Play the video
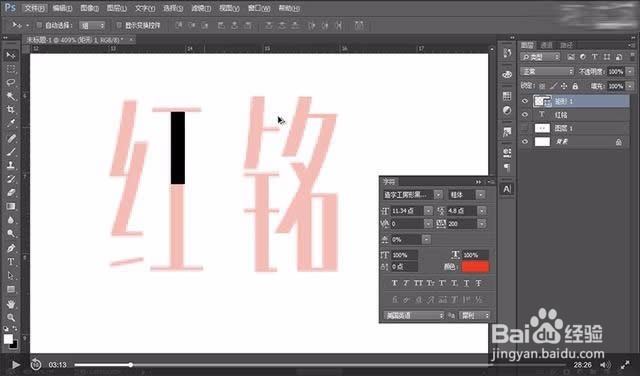This screenshot has height=376, width=640. tap(16, 365)
